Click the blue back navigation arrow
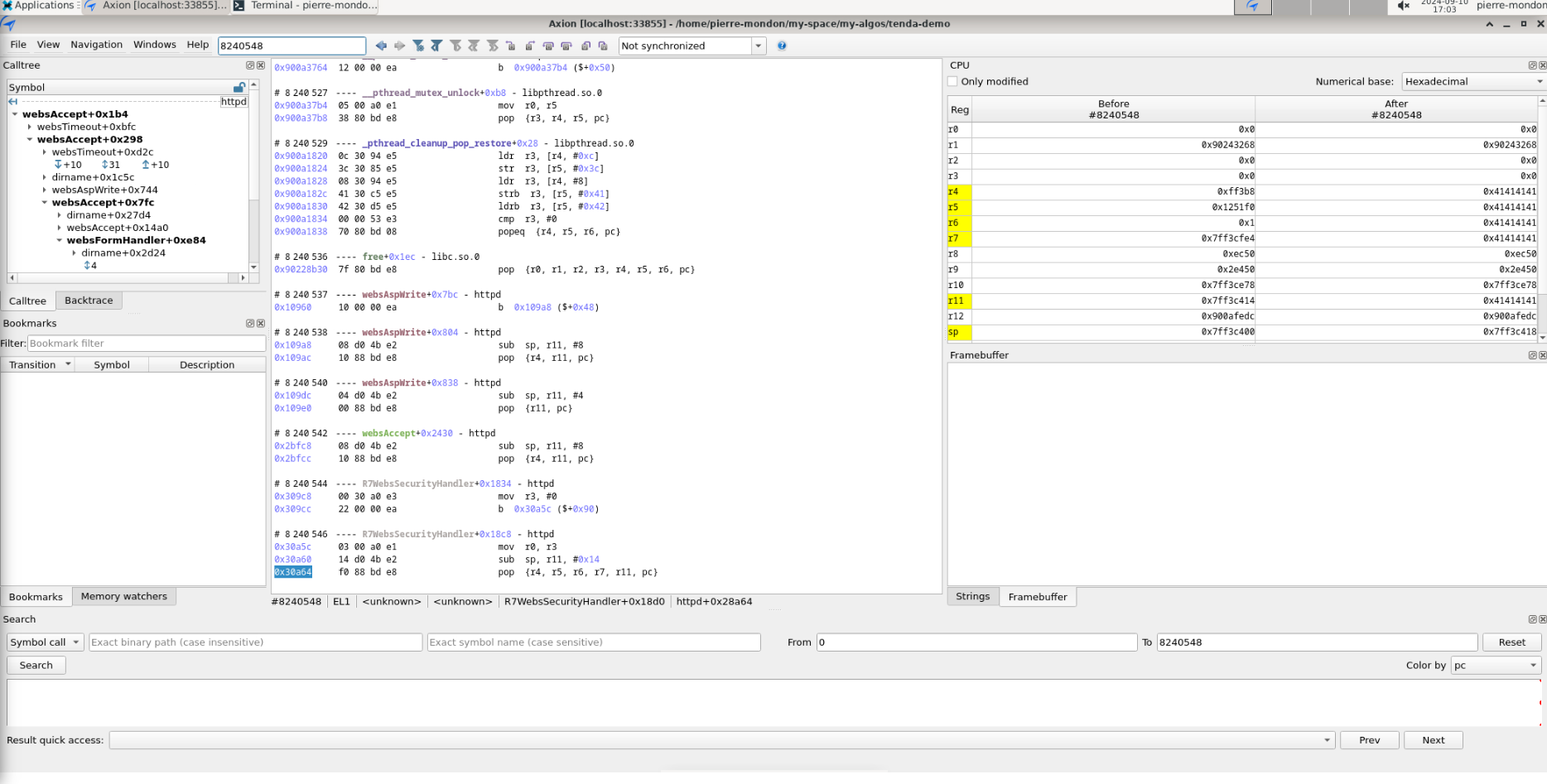Screen dimensions: 1547x784 pyautogui.click(x=381, y=46)
